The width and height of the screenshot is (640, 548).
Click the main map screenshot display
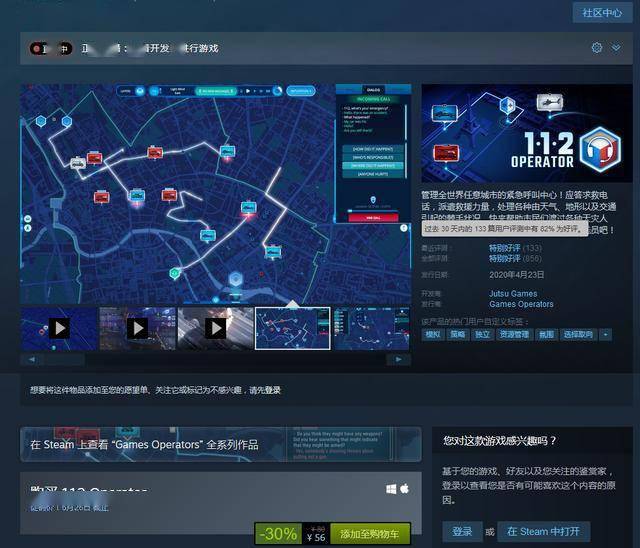216,194
